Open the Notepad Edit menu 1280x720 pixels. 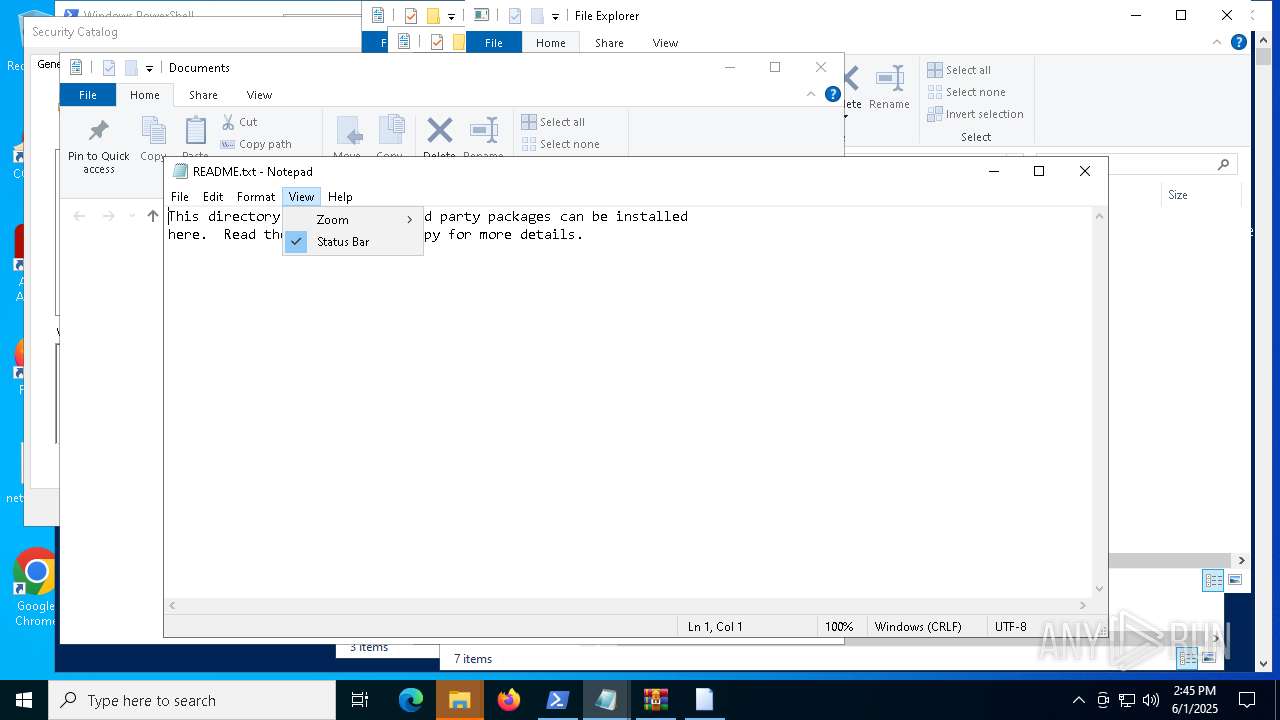(213, 197)
